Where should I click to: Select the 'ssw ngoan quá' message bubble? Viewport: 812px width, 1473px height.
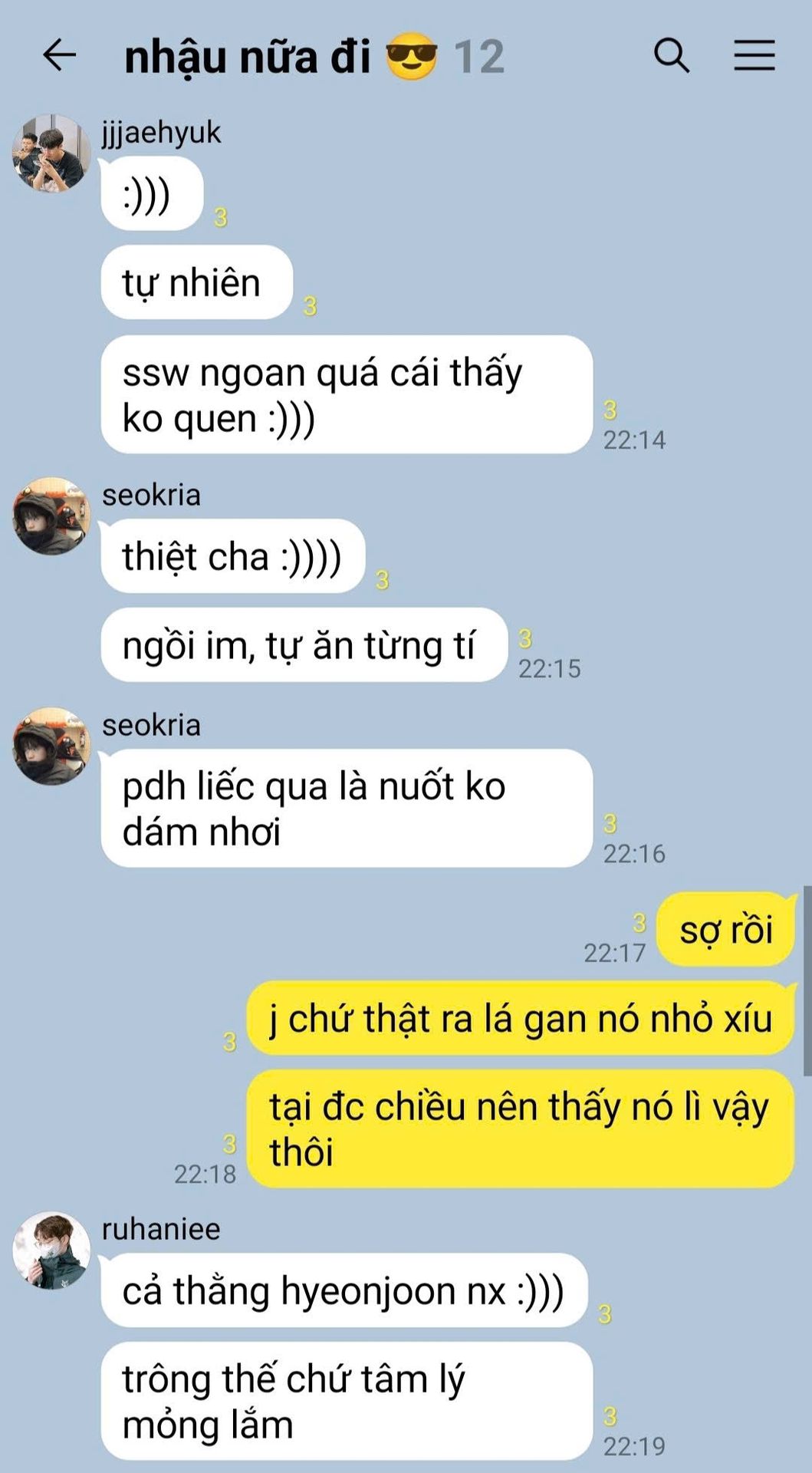tap(347, 394)
